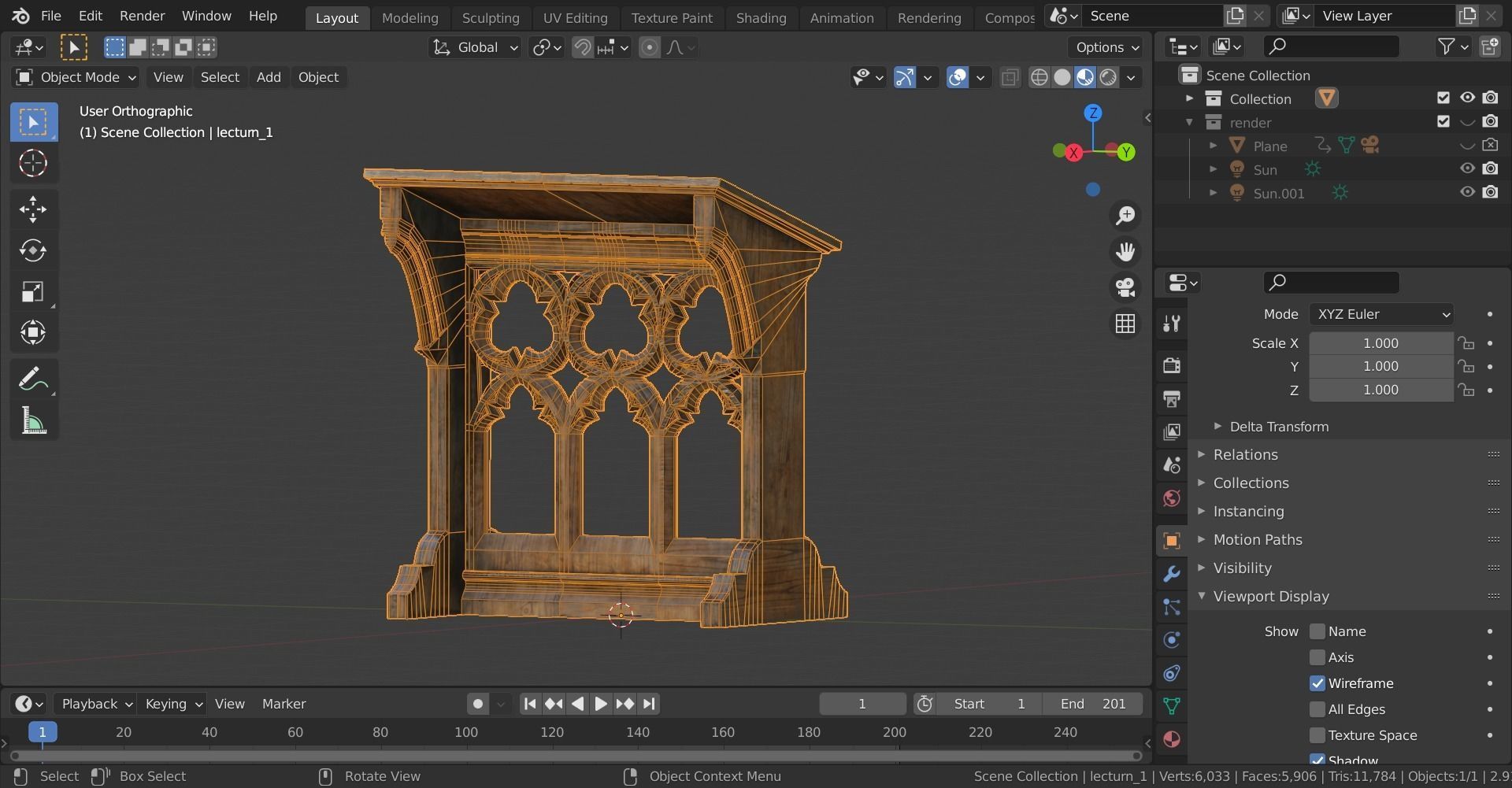
Task: Switch to the Shading workspace tab
Action: click(761, 17)
